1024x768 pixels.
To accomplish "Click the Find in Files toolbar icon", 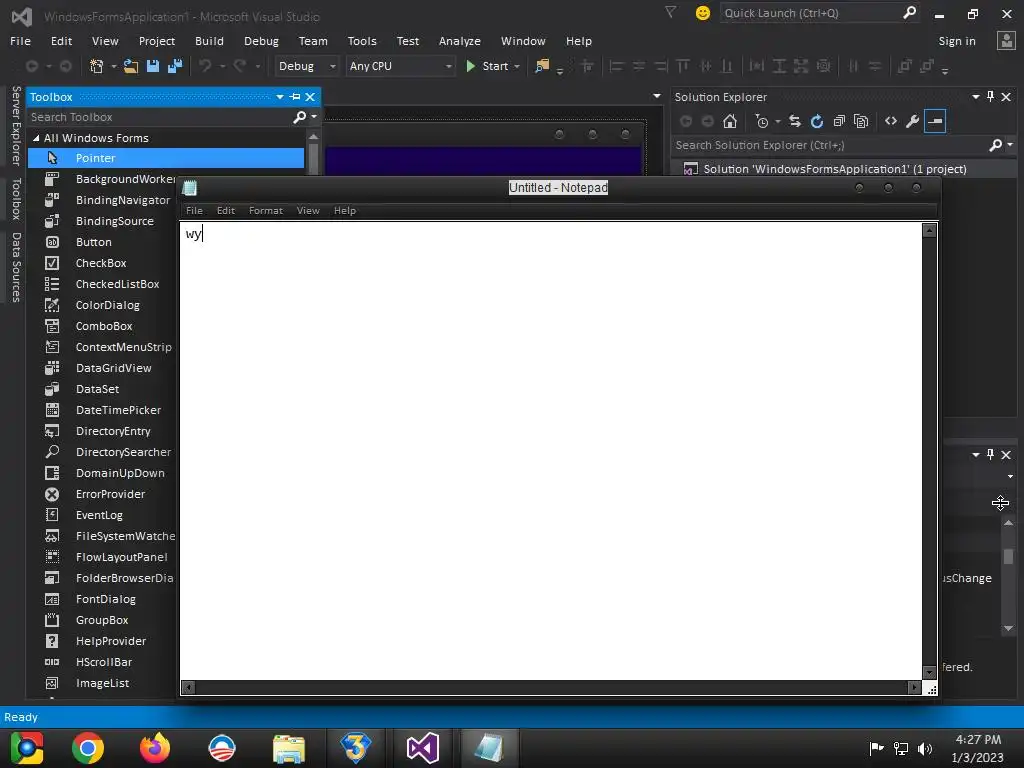I will tap(542, 66).
